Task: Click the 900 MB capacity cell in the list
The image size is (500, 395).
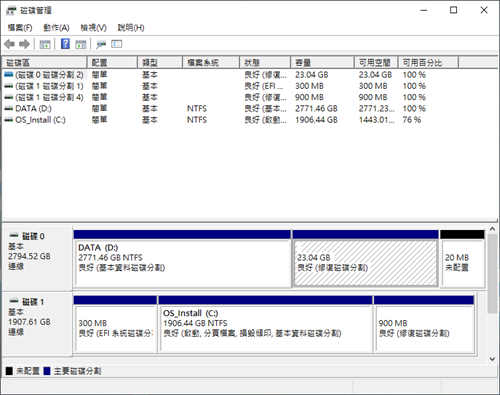Action: click(x=309, y=97)
